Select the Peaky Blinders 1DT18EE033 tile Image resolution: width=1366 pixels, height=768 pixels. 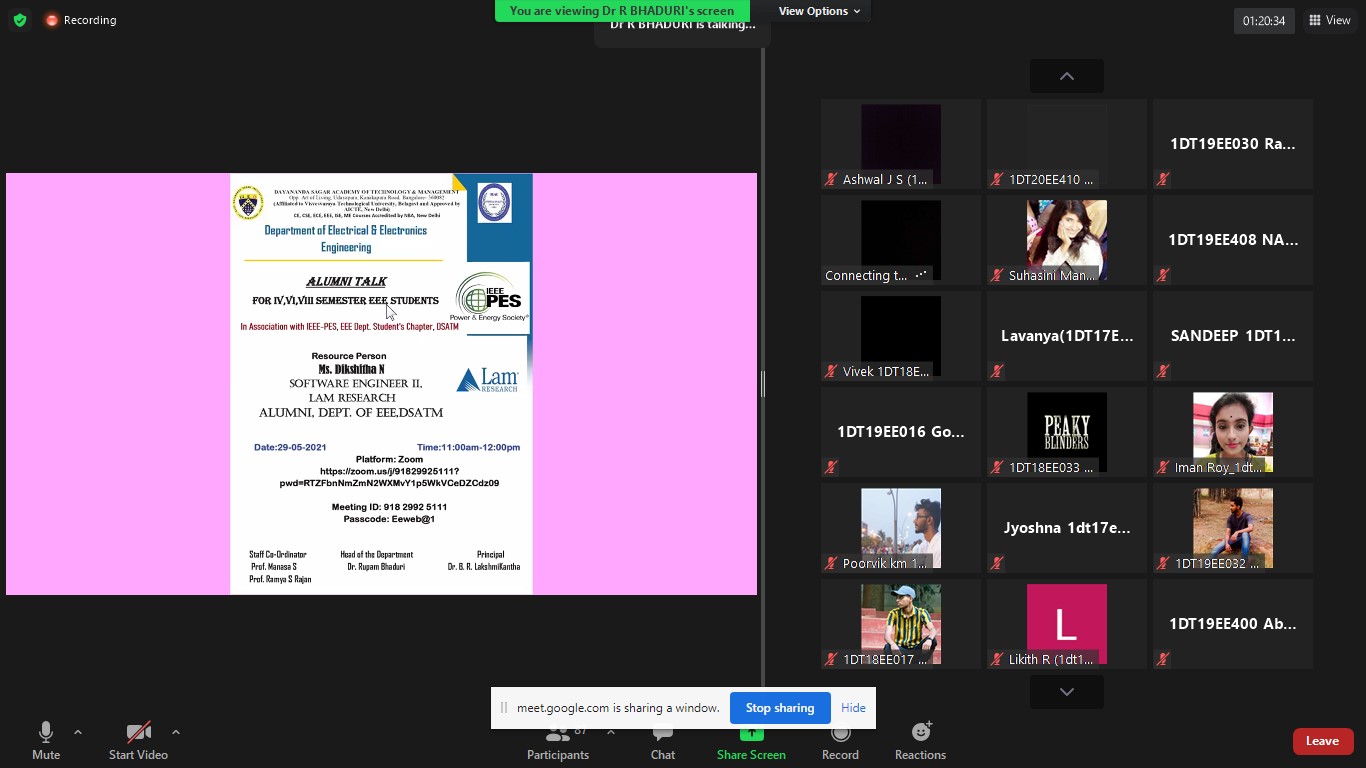(x=1067, y=432)
